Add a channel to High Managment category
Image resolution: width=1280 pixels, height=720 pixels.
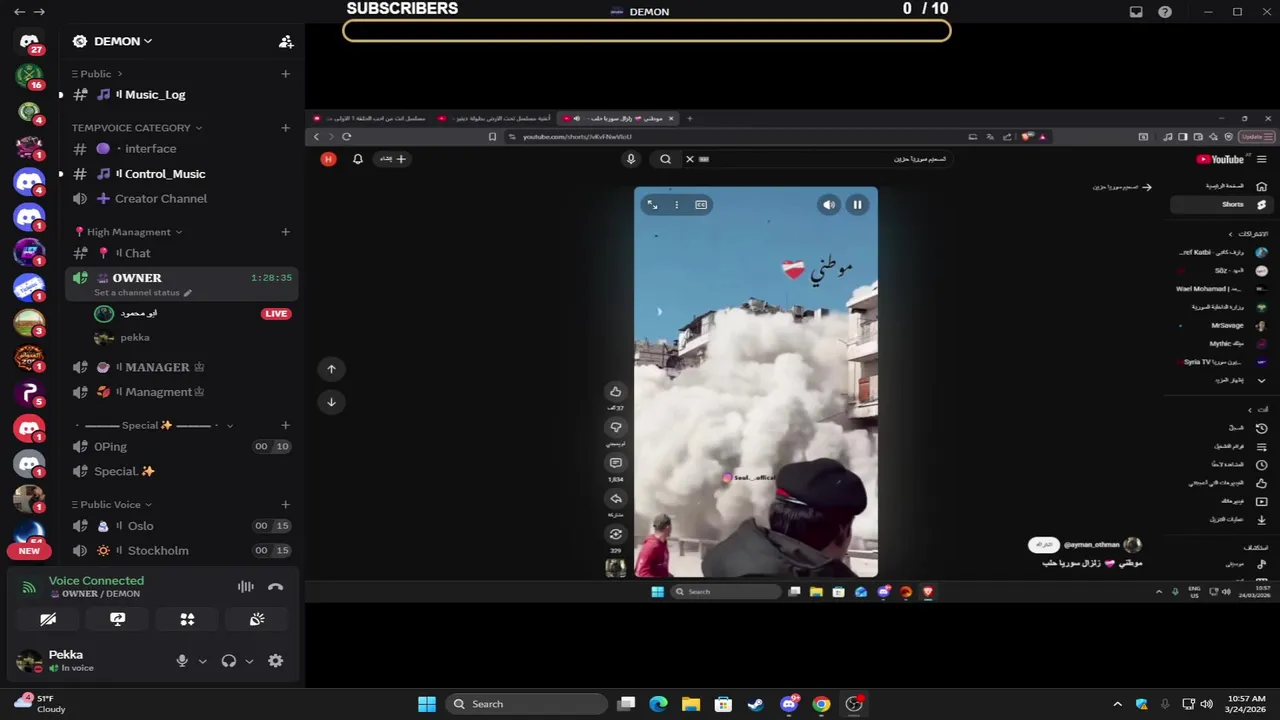[285, 232]
